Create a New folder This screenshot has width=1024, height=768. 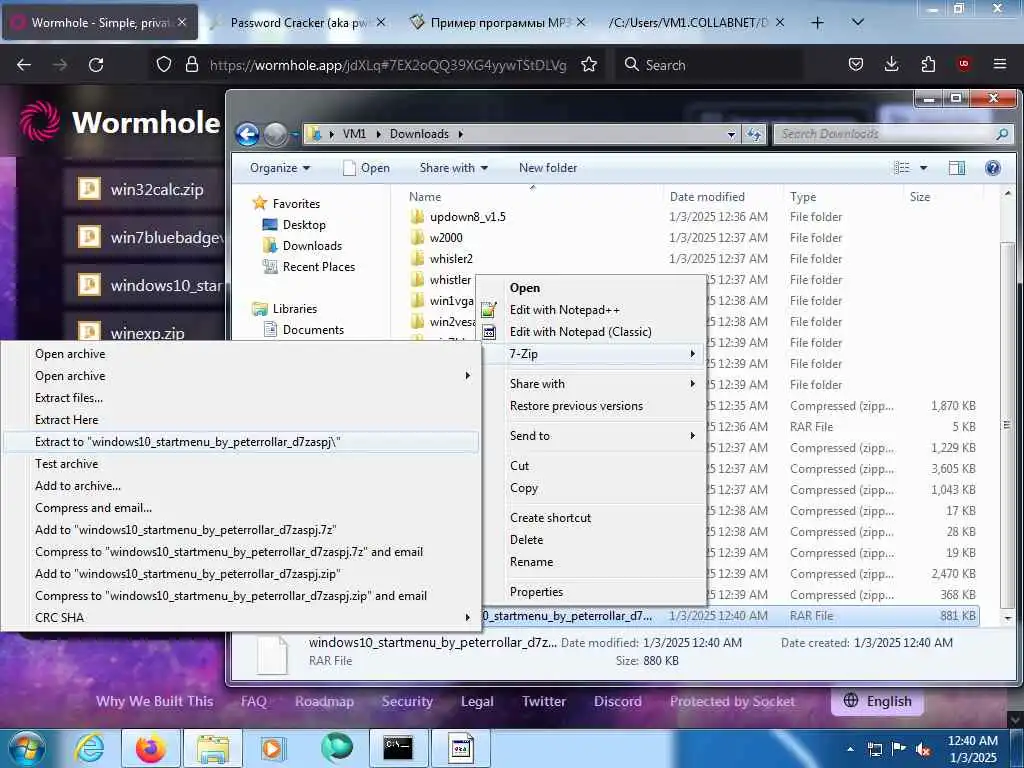(548, 168)
